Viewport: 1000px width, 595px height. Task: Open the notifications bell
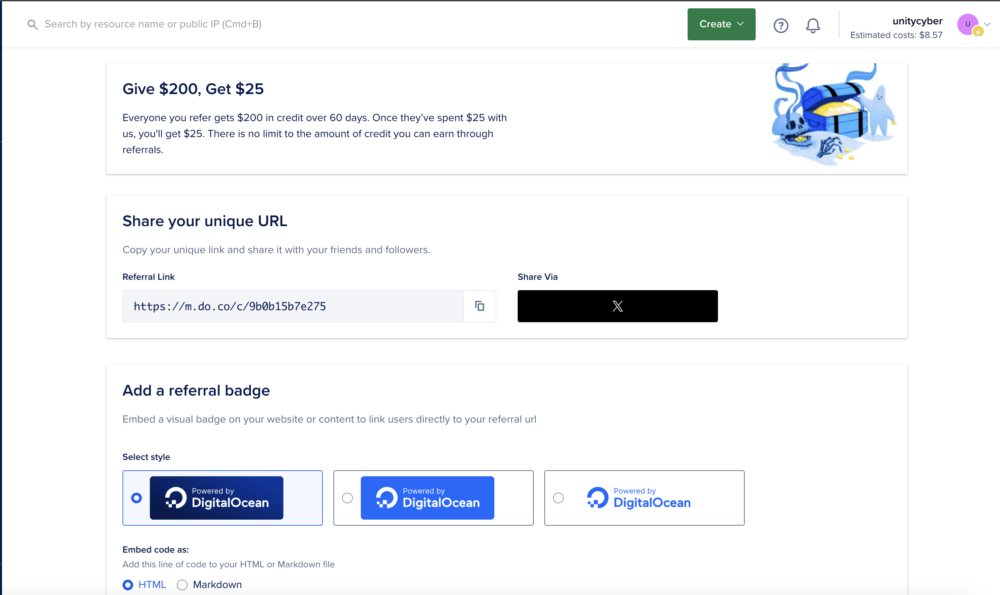pos(813,25)
